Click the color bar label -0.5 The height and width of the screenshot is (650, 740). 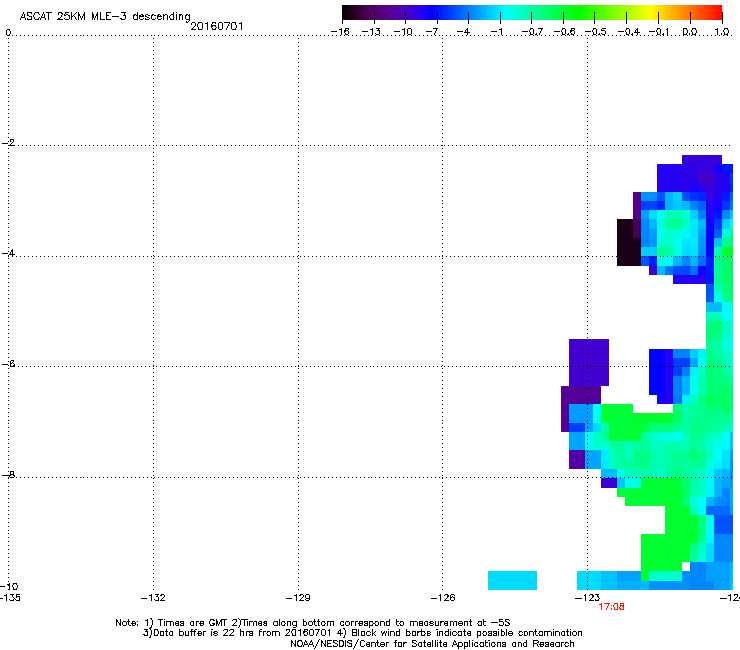click(596, 32)
